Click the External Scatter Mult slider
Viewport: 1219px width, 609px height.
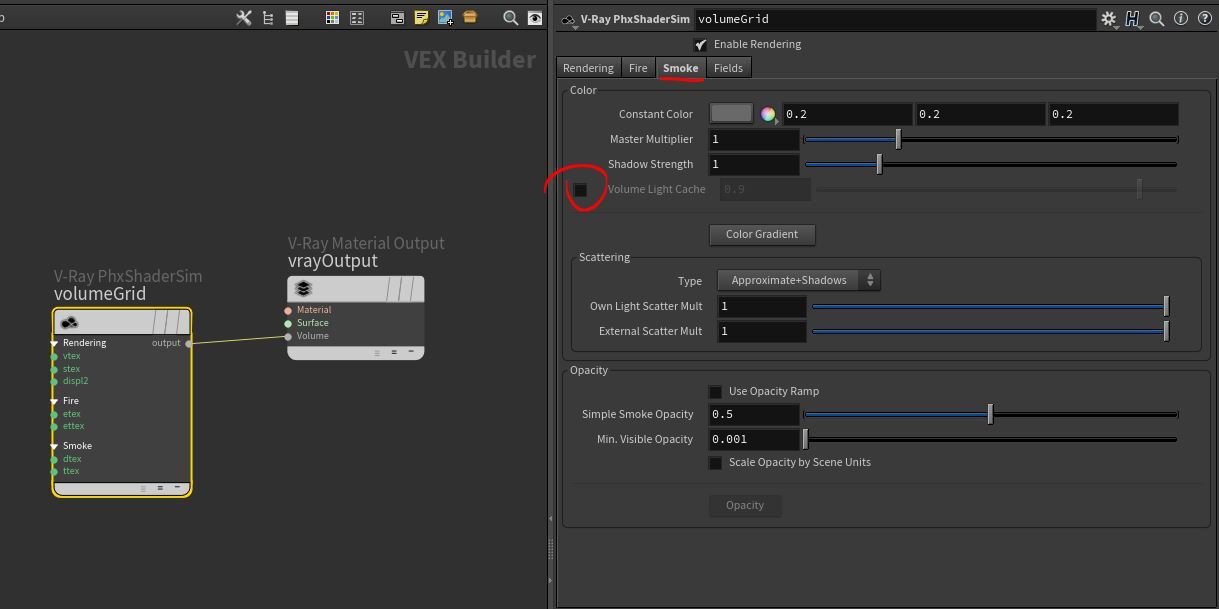[991, 332]
